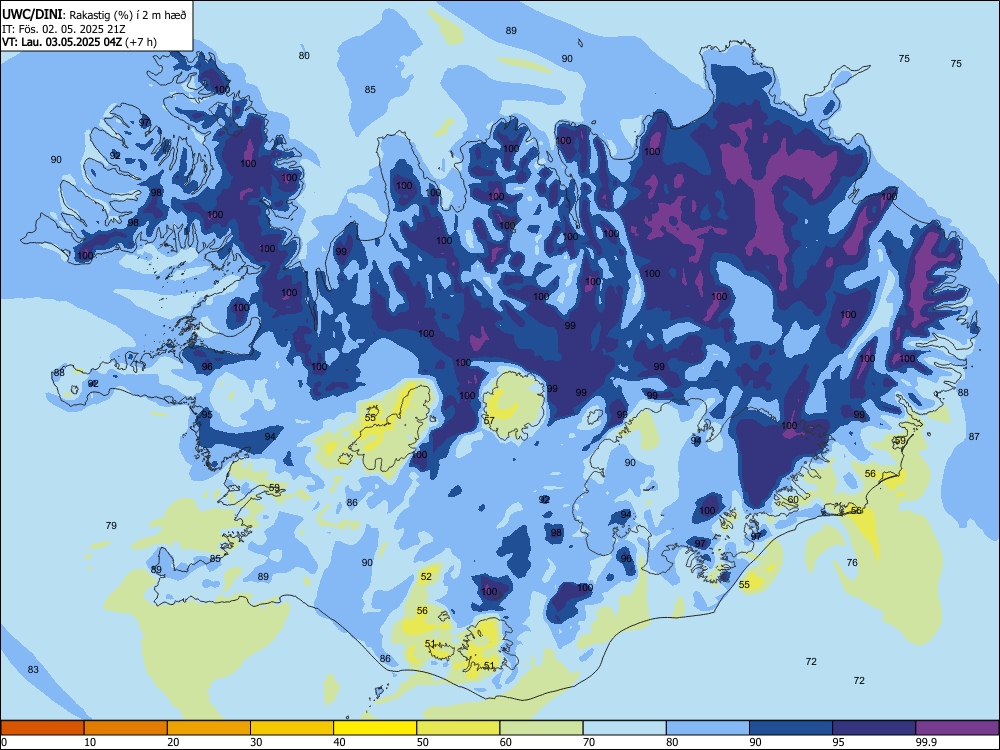Click the orange 10–20 legend swatch
This screenshot has width=1000, height=750.
126,728
